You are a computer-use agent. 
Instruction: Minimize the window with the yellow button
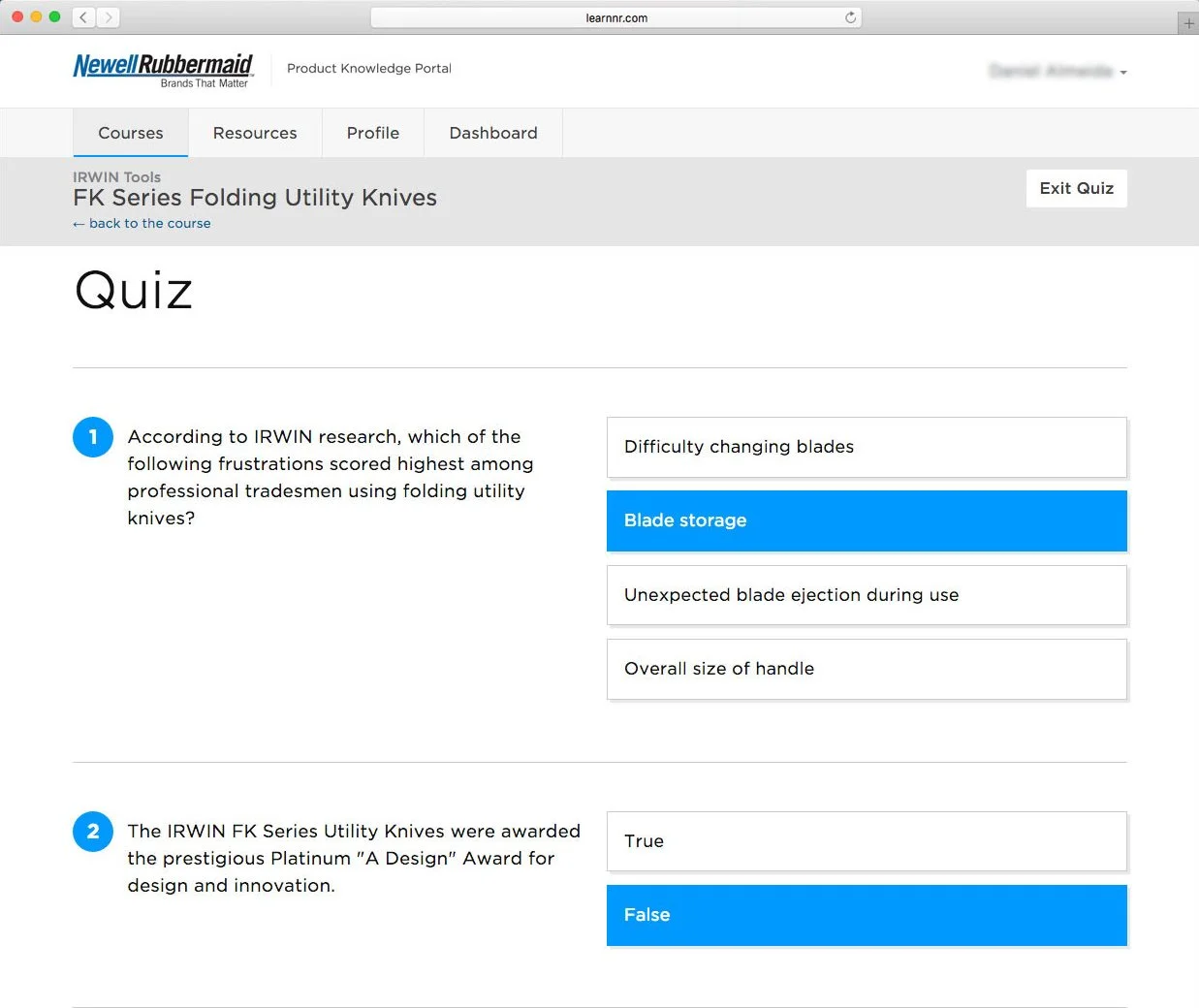point(36,16)
